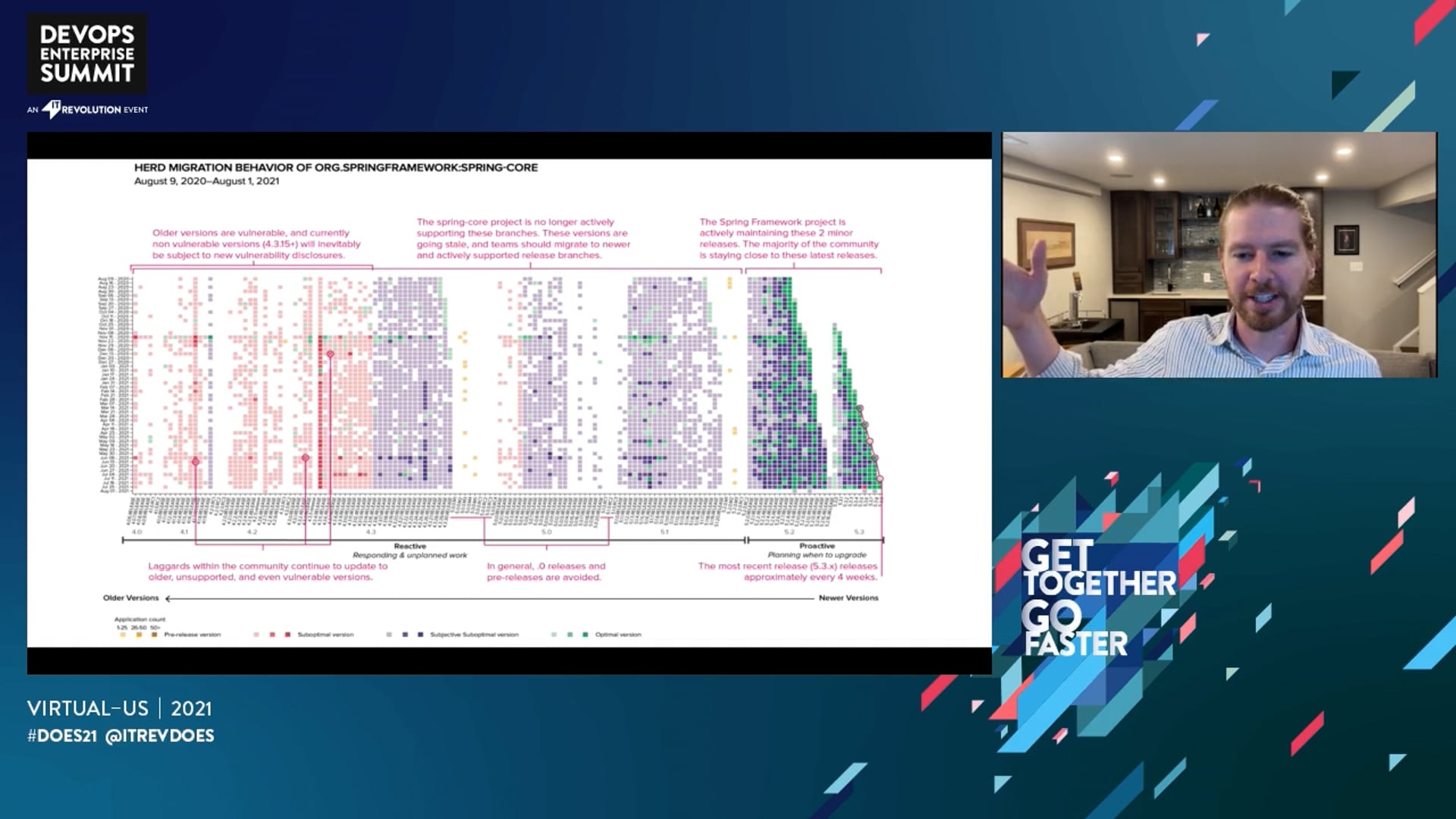
Task: Click the 'VIRTUAL-US | 2021' text
Action: (x=120, y=708)
